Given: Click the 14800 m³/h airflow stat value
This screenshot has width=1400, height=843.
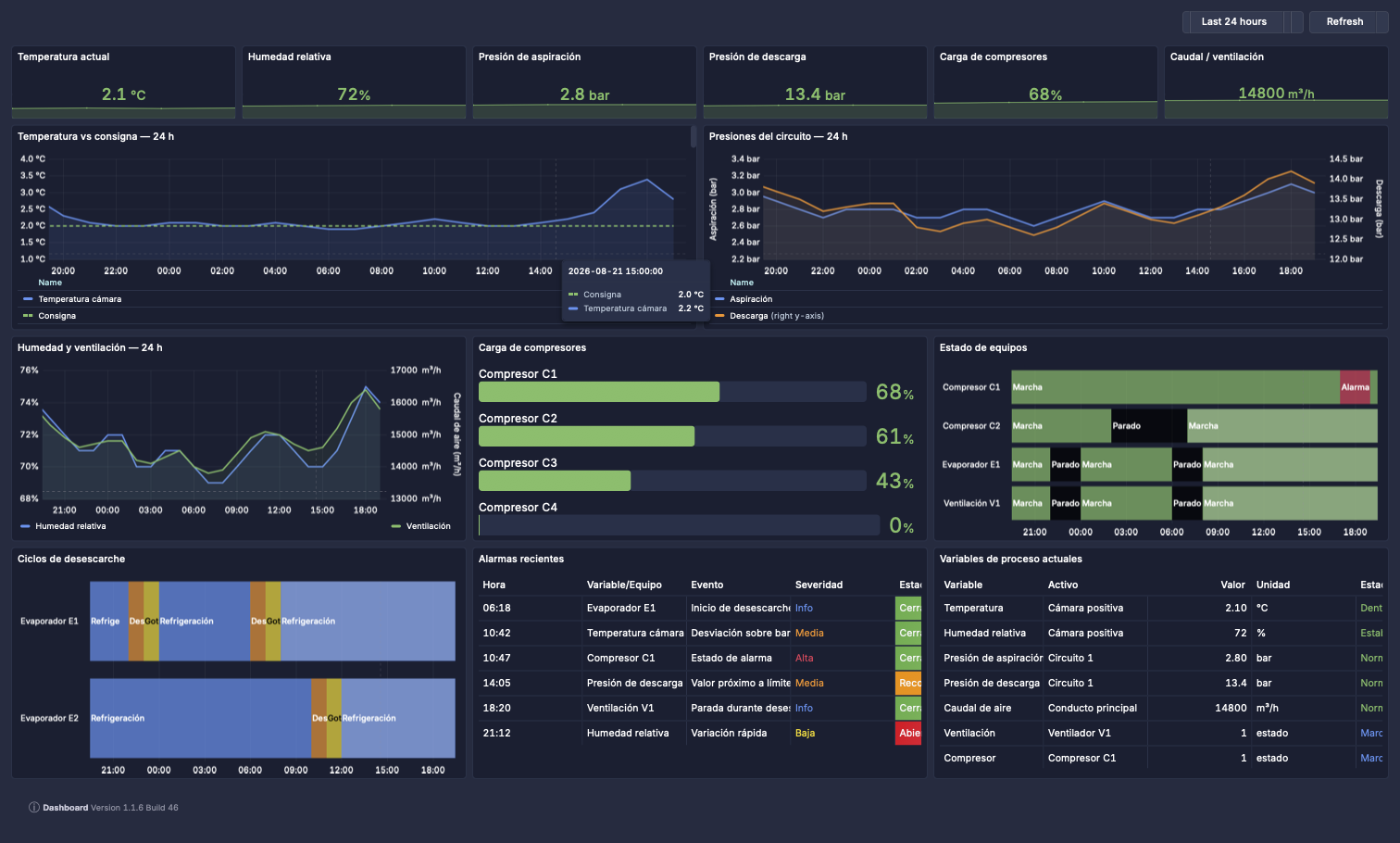Looking at the screenshot, I should point(1276,94).
